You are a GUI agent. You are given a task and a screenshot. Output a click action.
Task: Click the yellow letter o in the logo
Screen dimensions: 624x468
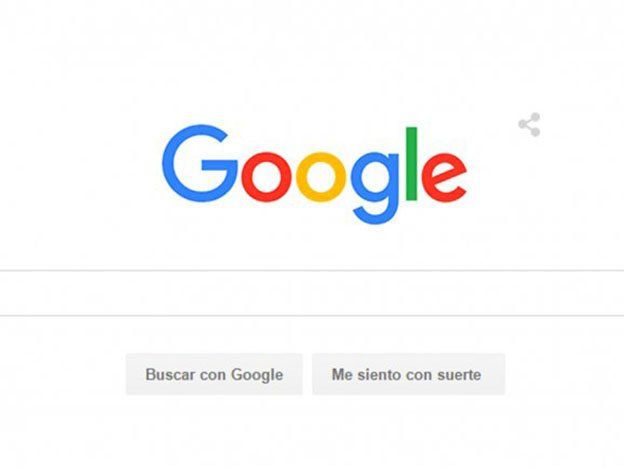pos(321,176)
